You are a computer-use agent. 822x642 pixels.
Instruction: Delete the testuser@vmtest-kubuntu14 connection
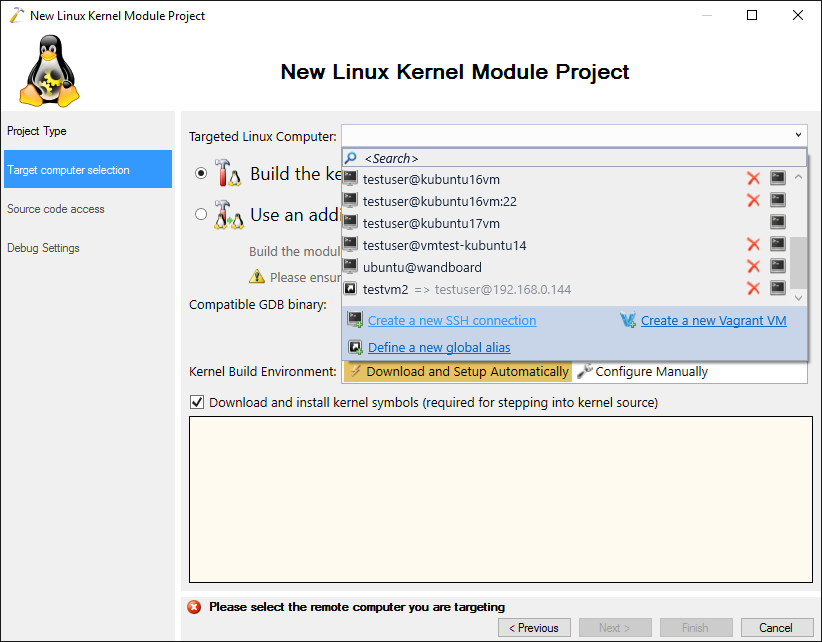(x=753, y=245)
